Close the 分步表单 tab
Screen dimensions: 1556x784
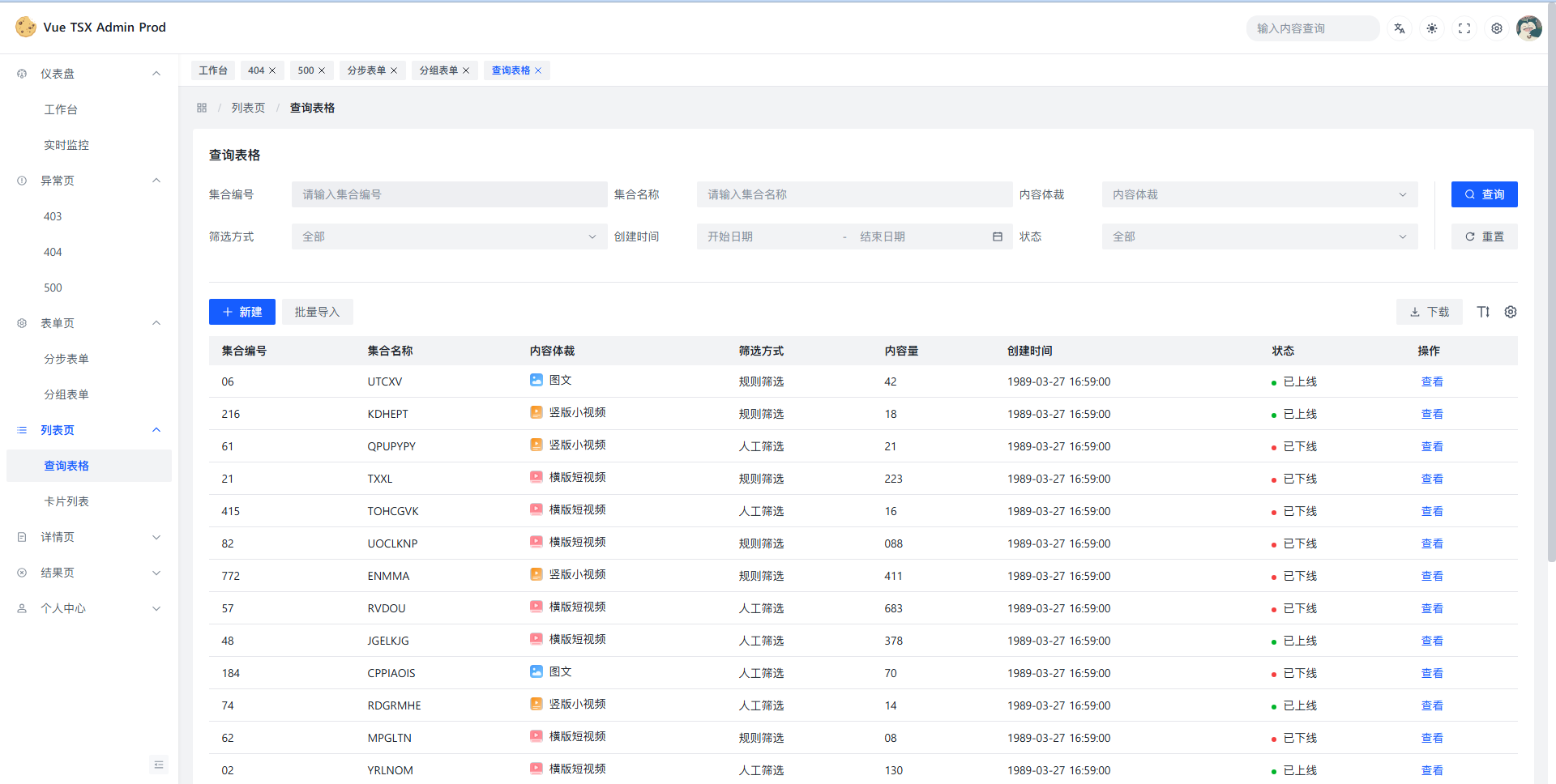394,70
